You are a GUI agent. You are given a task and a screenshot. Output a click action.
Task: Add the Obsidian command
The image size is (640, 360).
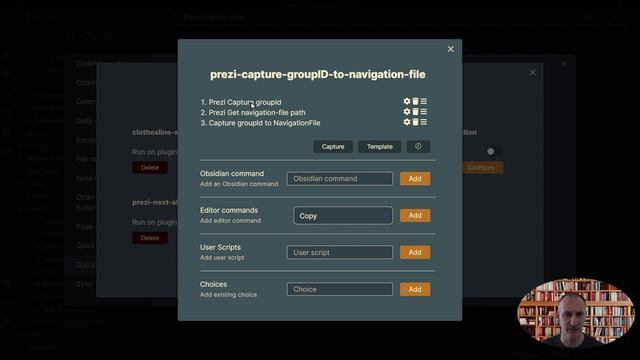point(415,179)
